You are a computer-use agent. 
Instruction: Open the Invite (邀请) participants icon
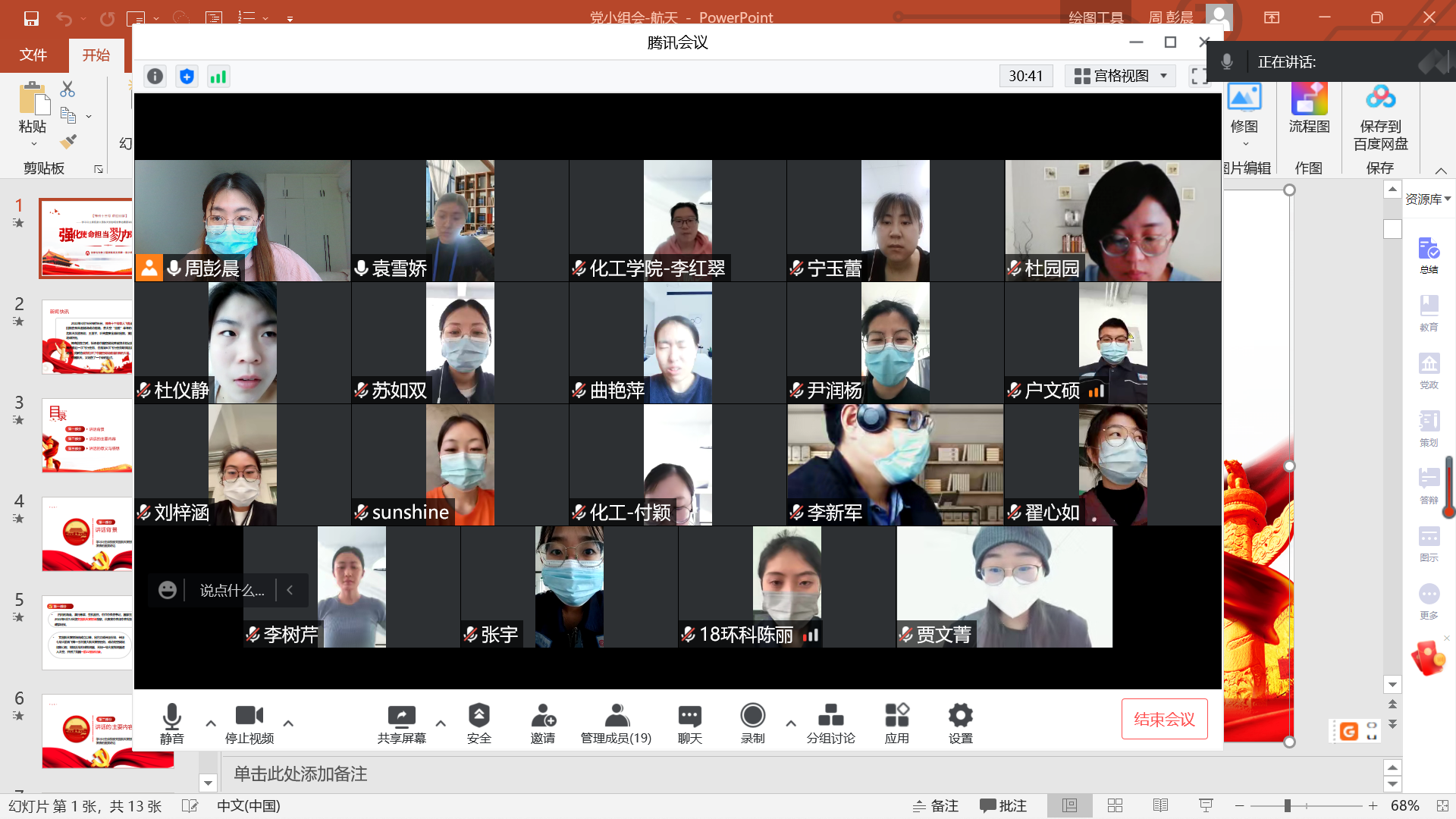pyautogui.click(x=543, y=723)
